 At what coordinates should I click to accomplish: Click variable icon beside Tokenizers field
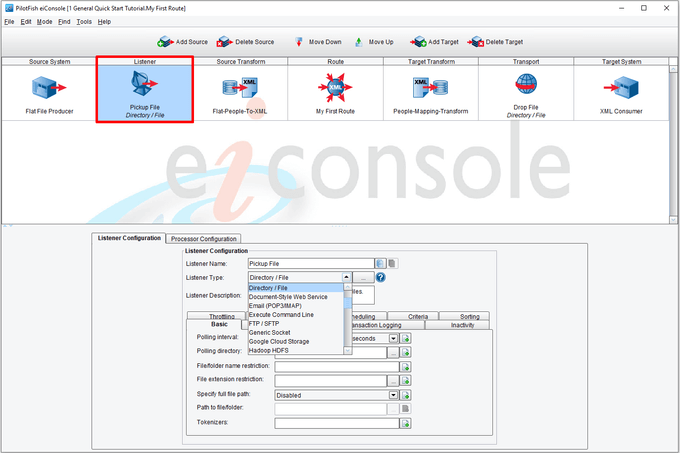(x=405, y=423)
